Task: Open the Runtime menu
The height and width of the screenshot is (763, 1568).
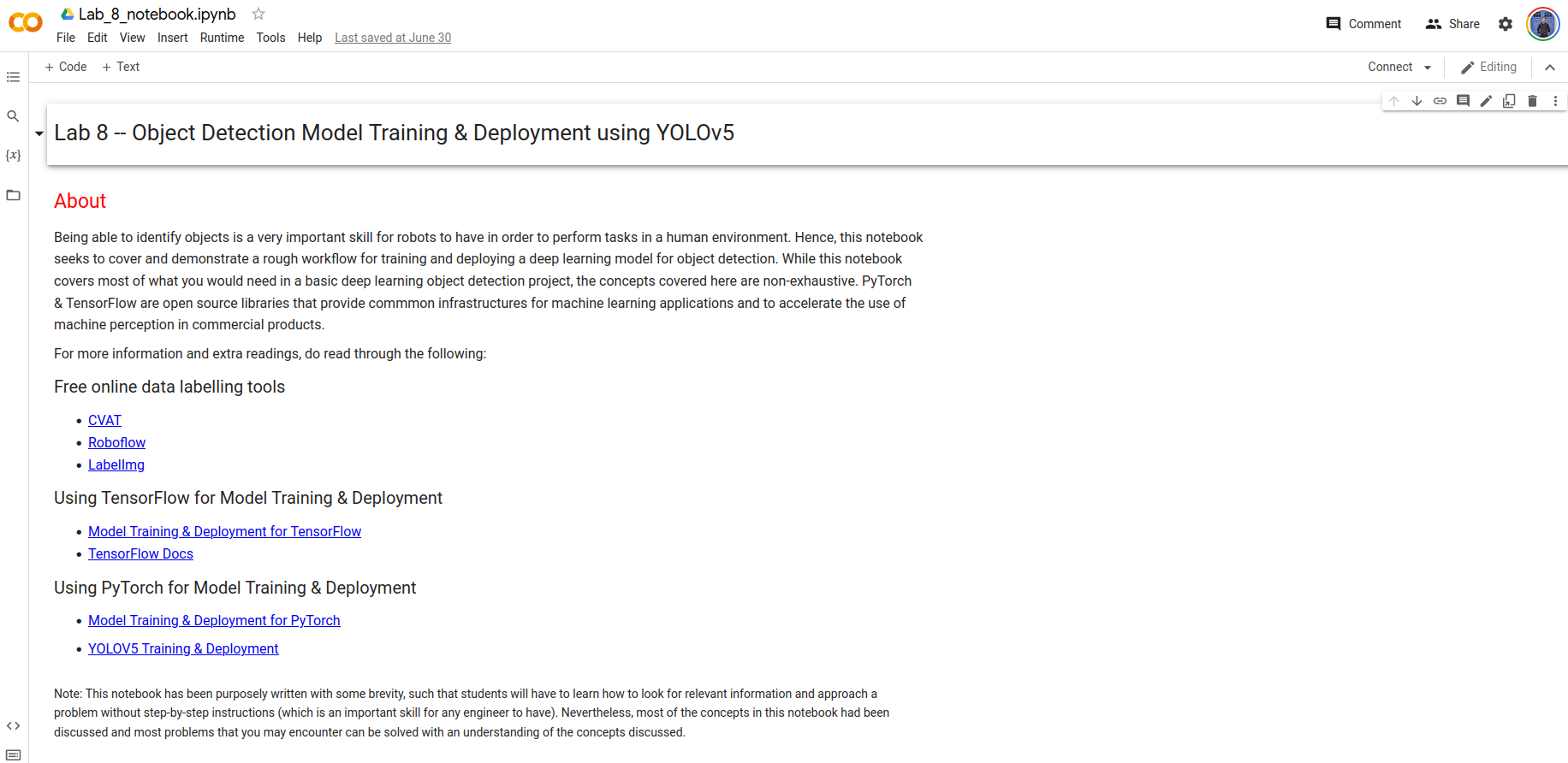Action: 222,38
